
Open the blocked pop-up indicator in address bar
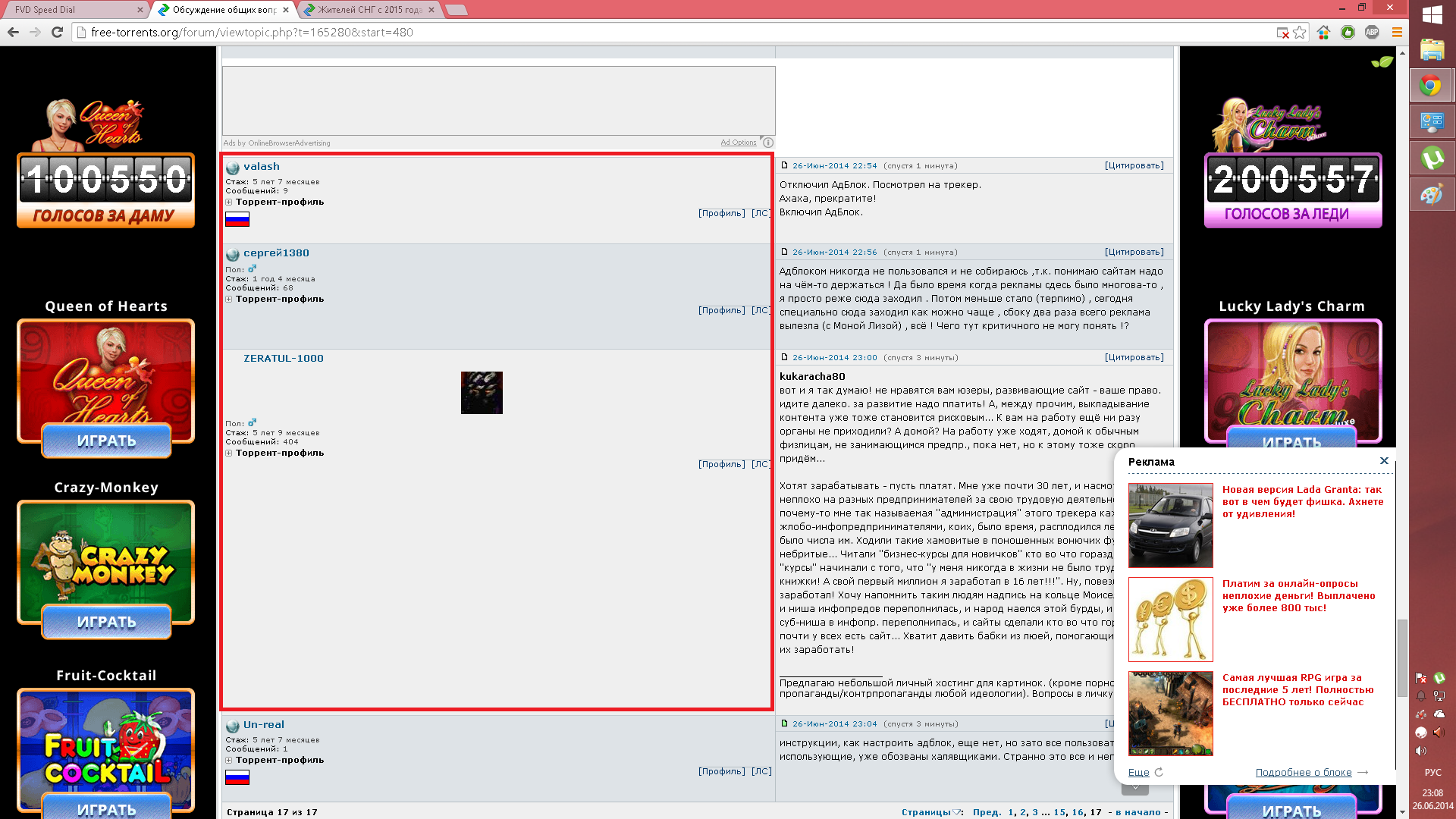coord(1282,33)
